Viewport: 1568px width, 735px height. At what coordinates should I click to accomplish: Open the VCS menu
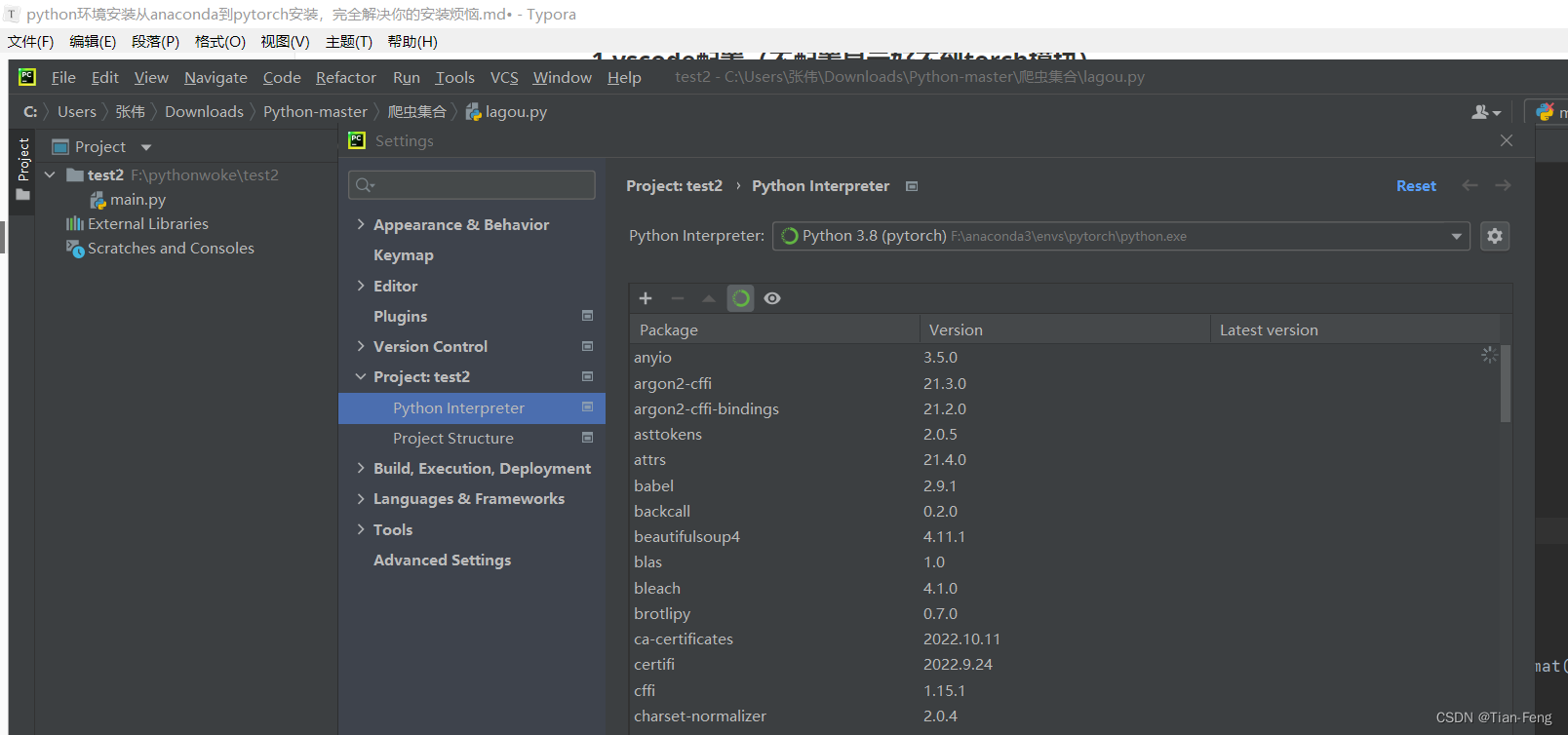504,77
